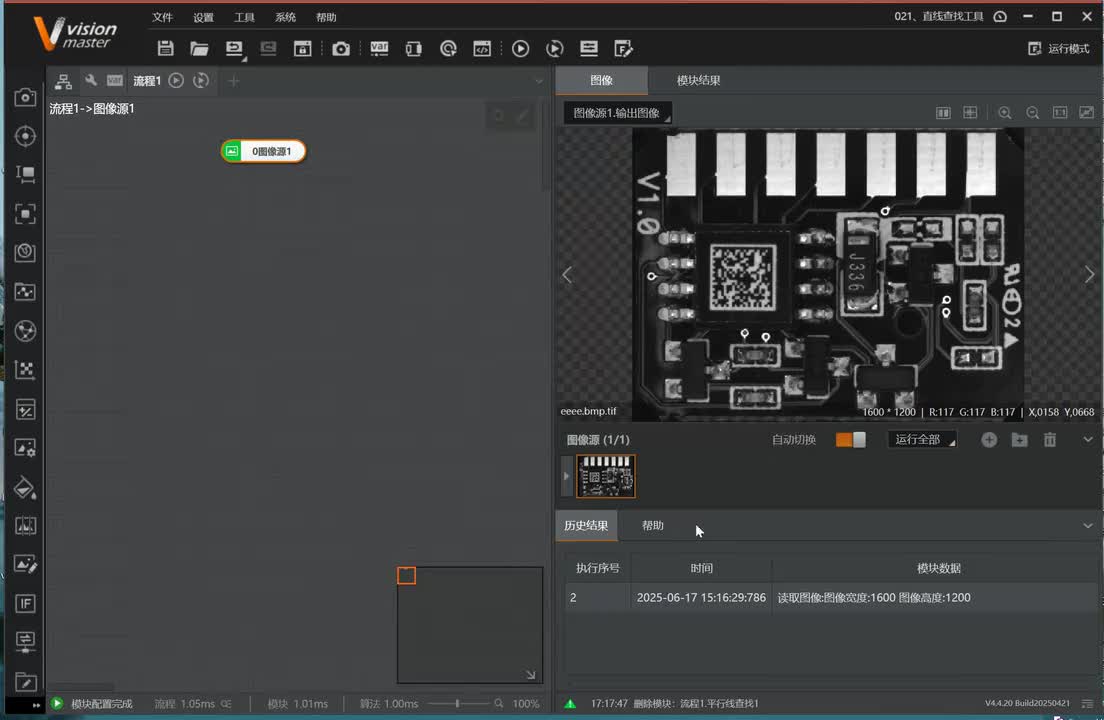Lock the solution with the padlock icon
Screen dimensions: 1104x720
point(303,48)
